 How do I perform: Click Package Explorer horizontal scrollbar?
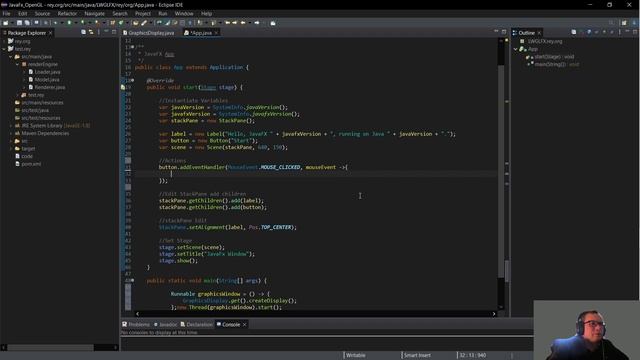tap(59, 347)
